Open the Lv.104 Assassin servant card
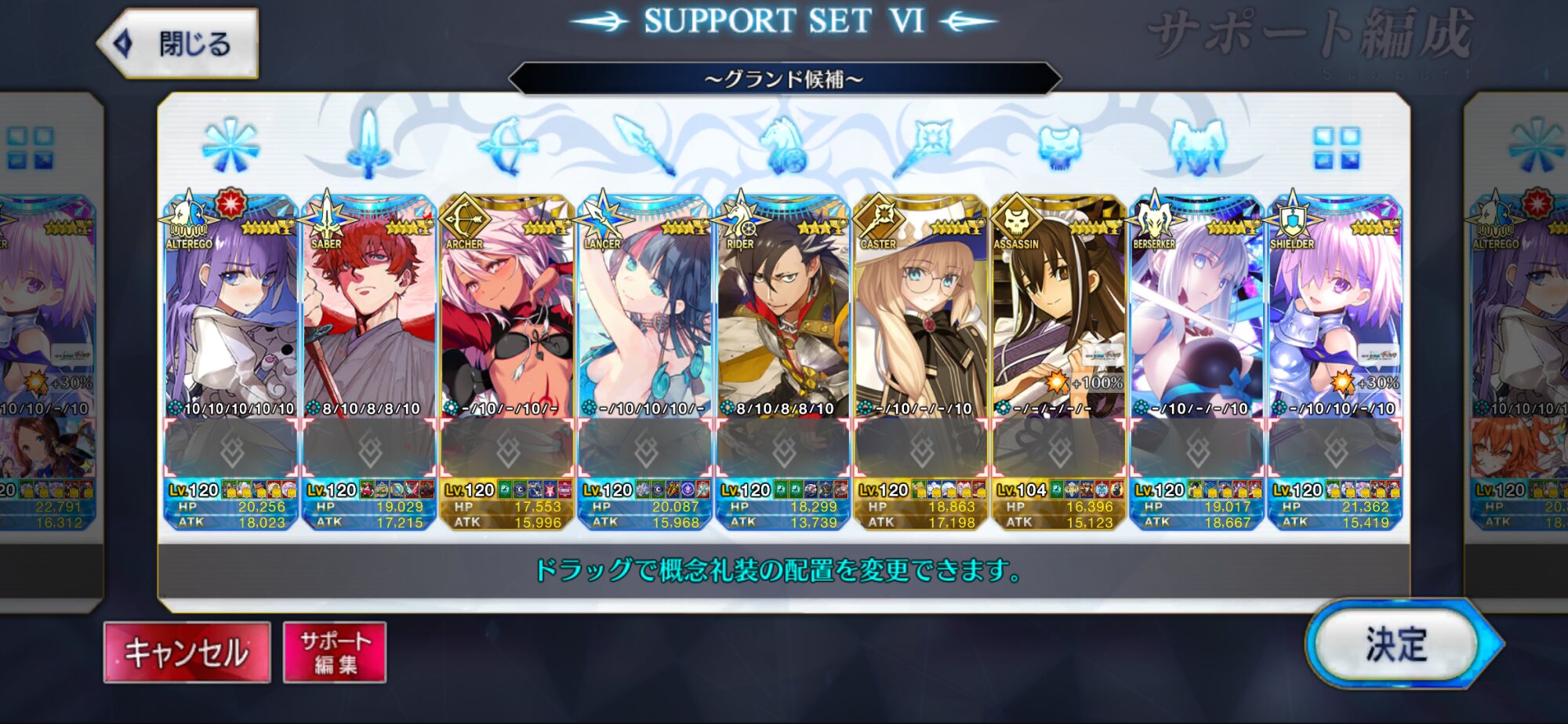This screenshot has width=1568, height=724. [x=1059, y=306]
